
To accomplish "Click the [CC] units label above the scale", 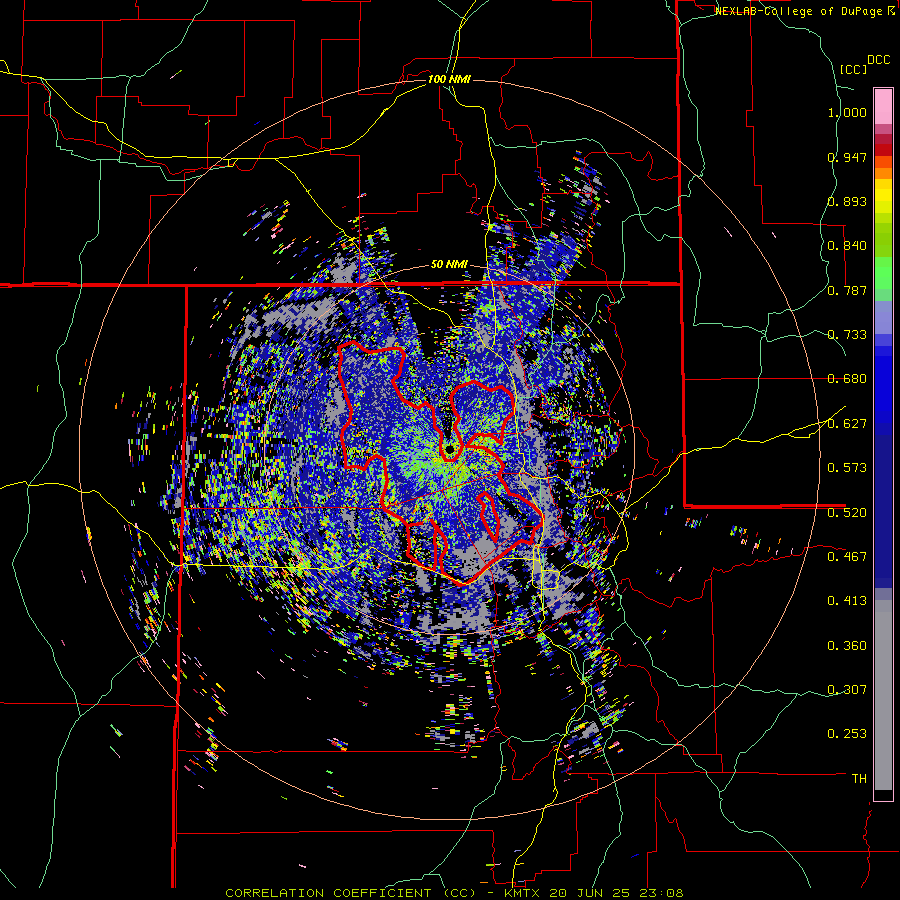I will [x=853, y=69].
